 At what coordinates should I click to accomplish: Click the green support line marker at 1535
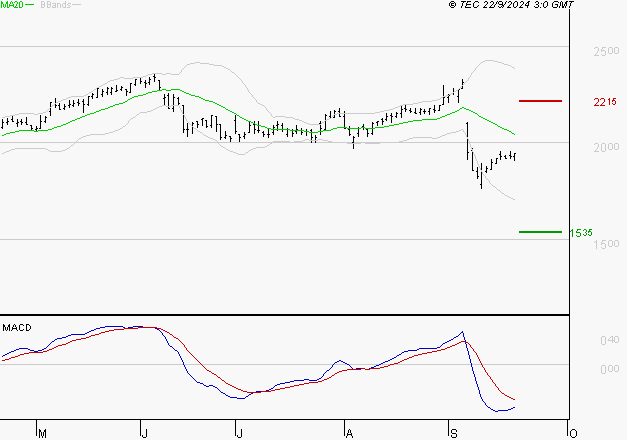[x=540, y=232]
